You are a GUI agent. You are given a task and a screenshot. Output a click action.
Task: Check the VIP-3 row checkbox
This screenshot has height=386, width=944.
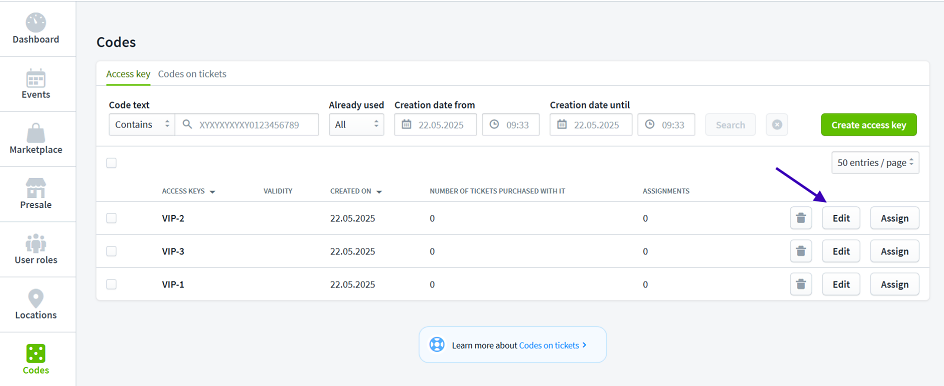point(111,251)
